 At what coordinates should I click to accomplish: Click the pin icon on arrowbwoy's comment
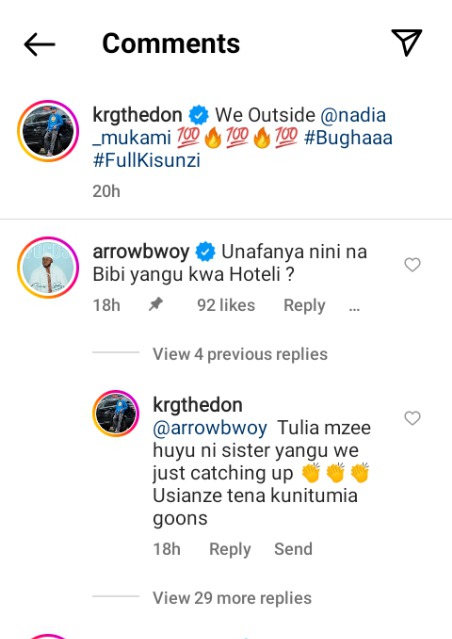click(156, 304)
